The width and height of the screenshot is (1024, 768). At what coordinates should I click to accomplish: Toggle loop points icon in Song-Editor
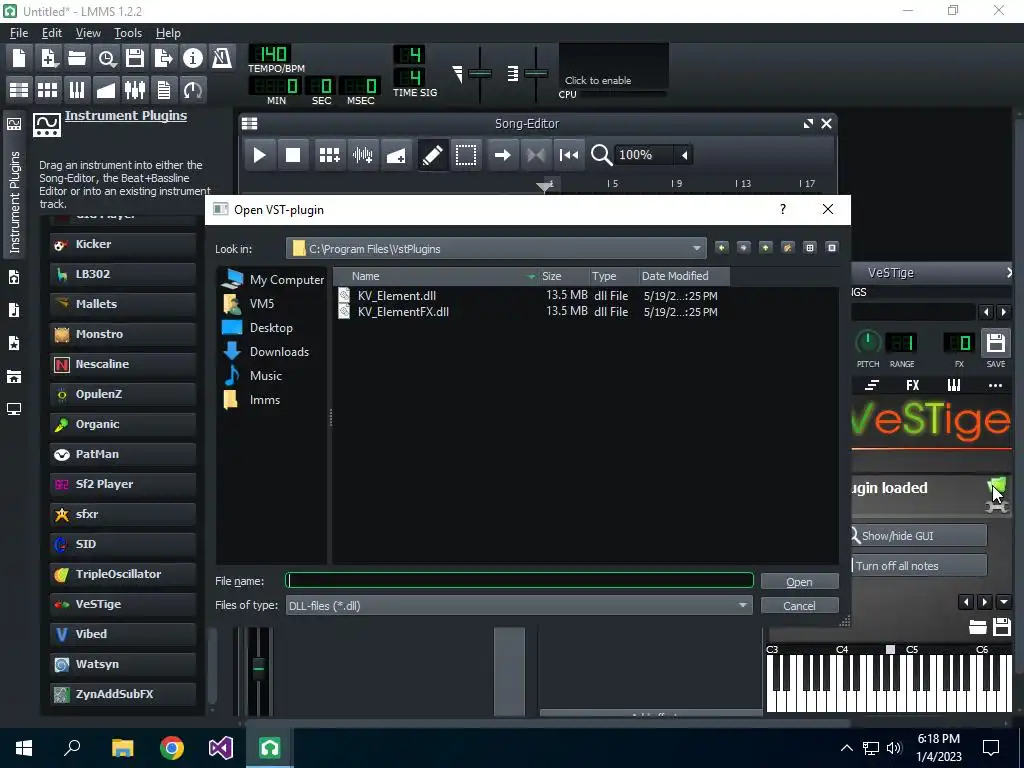coord(536,155)
